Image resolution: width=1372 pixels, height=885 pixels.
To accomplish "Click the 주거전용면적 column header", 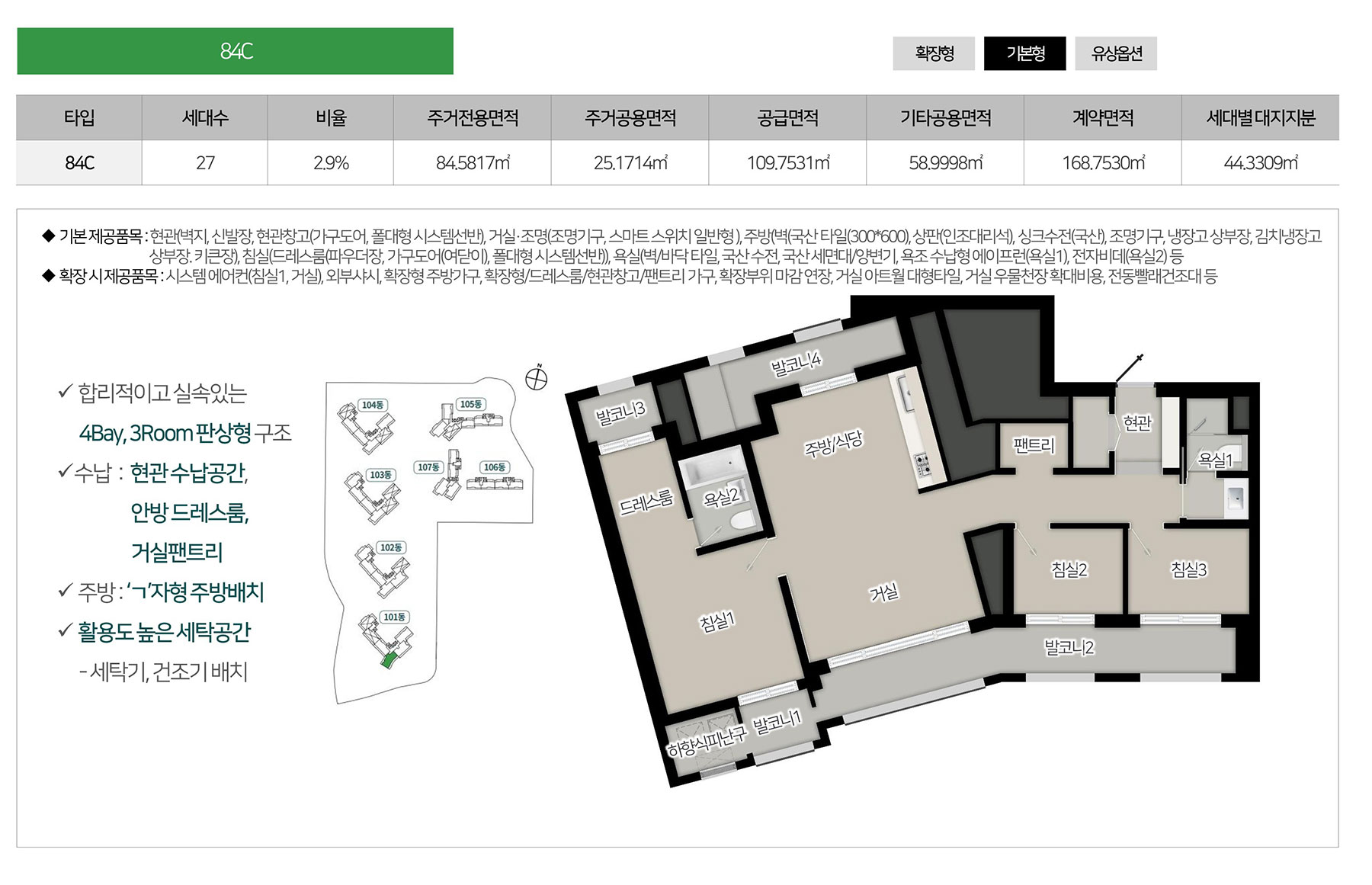I will coord(472,118).
